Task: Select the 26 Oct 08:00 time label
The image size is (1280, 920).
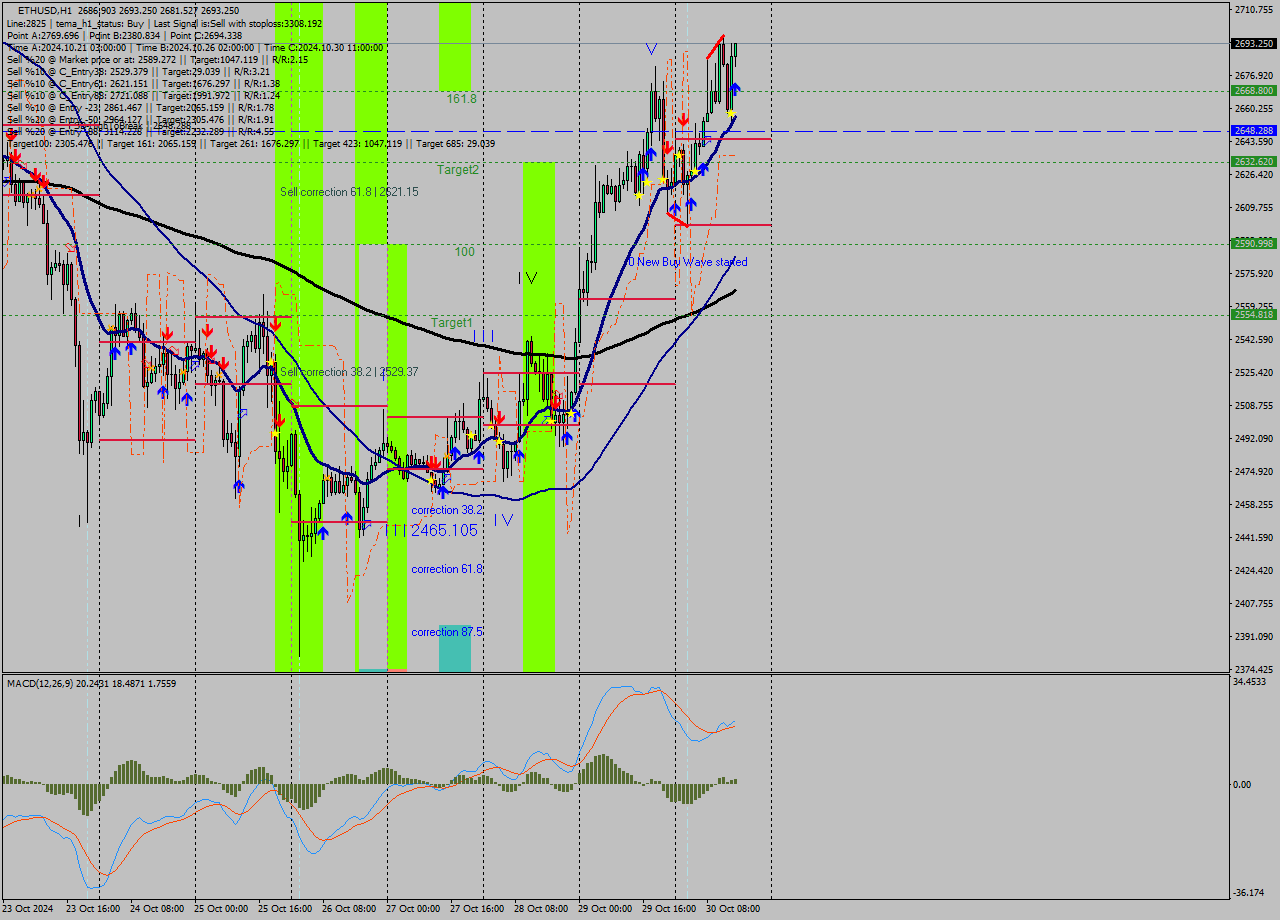Action: pos(349,909)
